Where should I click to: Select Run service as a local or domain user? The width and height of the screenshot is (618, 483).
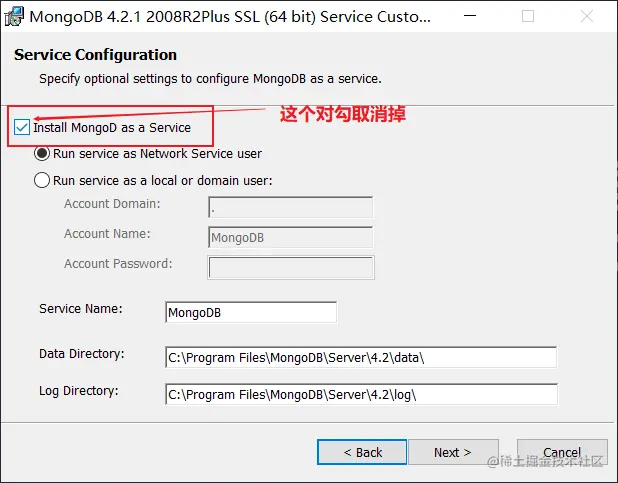point(42,180)
